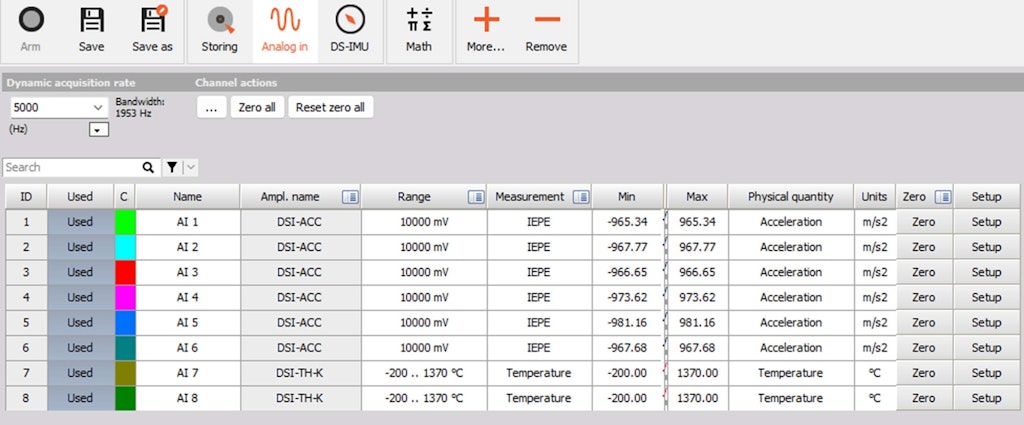Toggle Used state for AI 5

(80, 323)
